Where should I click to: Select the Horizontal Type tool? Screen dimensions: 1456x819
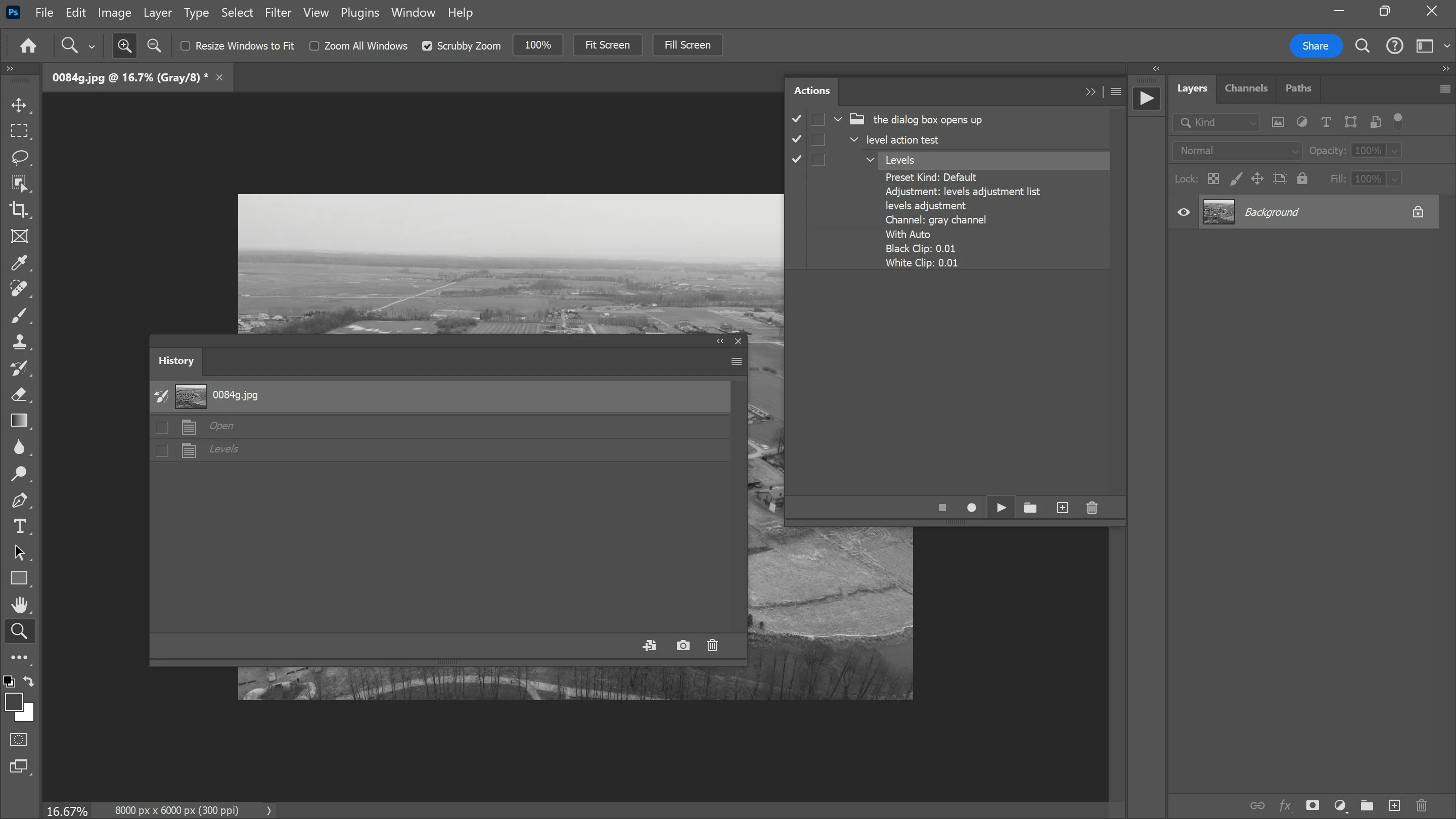19,526
